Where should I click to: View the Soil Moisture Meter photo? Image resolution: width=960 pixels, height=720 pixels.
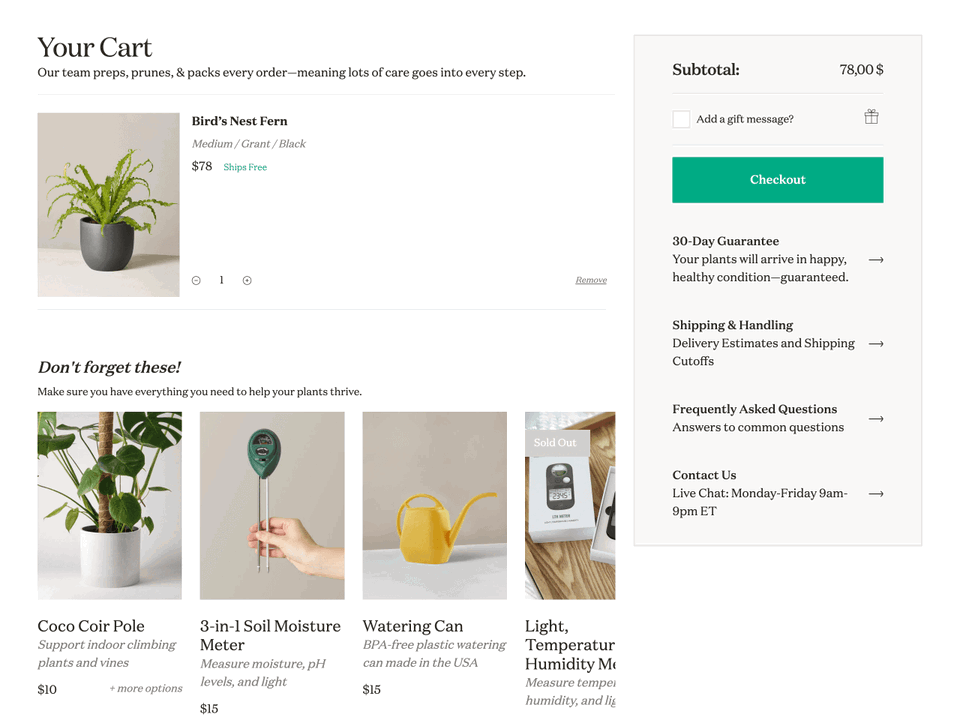272,505
